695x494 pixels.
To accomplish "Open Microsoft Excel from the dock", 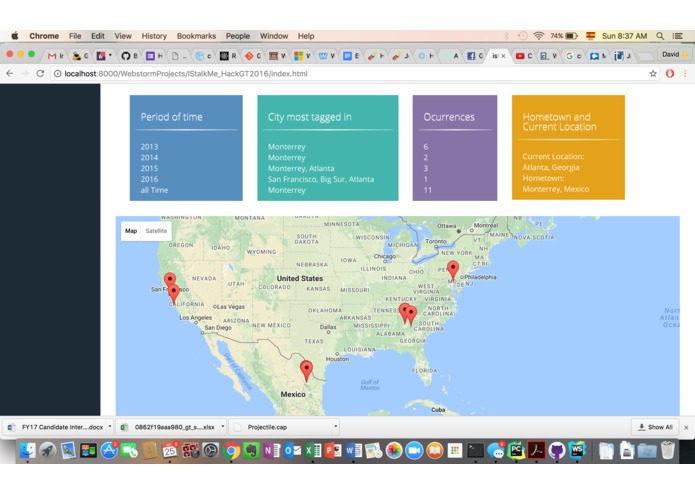I will pyautogui.click(x=312, y=451).
